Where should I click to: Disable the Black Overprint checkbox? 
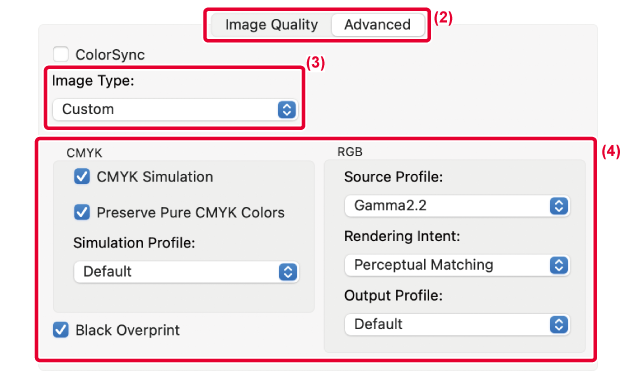click(x=61, y=330)
